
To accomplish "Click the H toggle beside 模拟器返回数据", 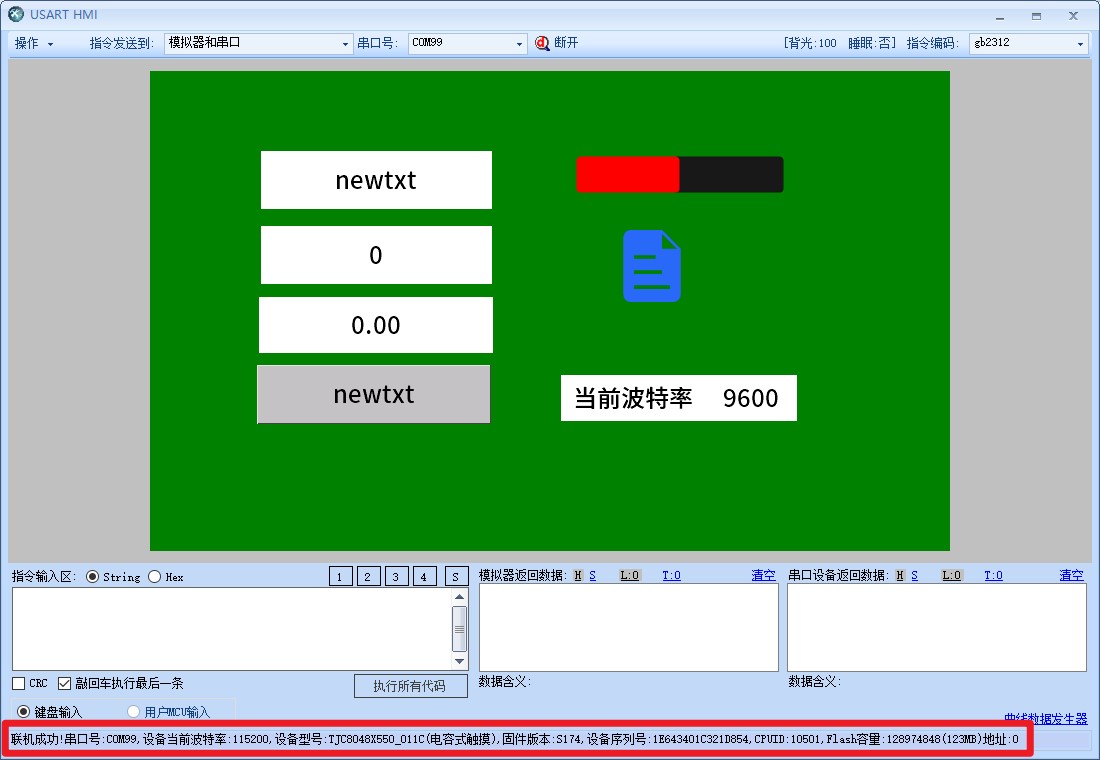I will 578,575.
